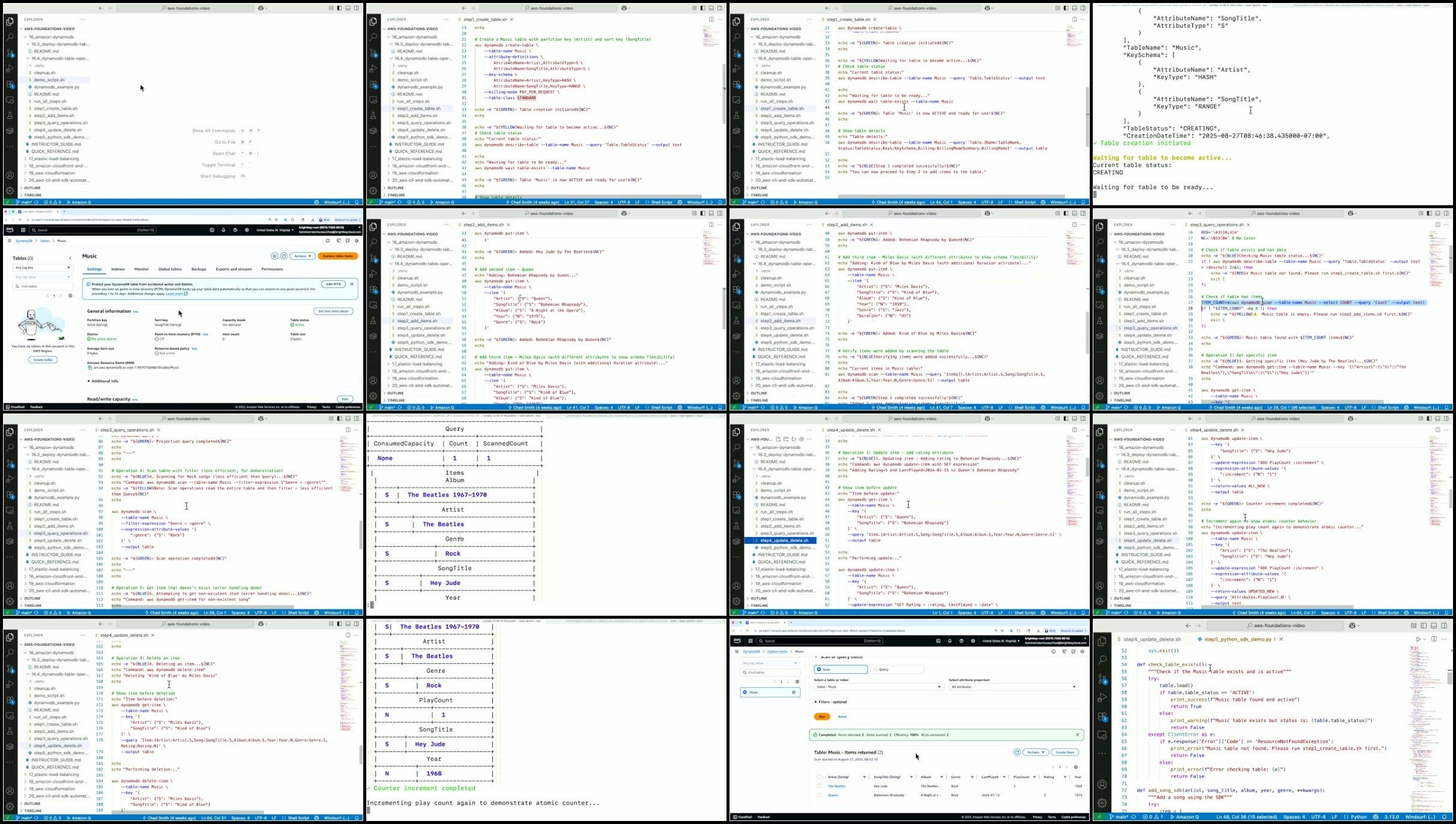Favorite the Music table with the star beside Actions
The image size is (1456, 824).
pyautogui.click(x=274, y=256)
